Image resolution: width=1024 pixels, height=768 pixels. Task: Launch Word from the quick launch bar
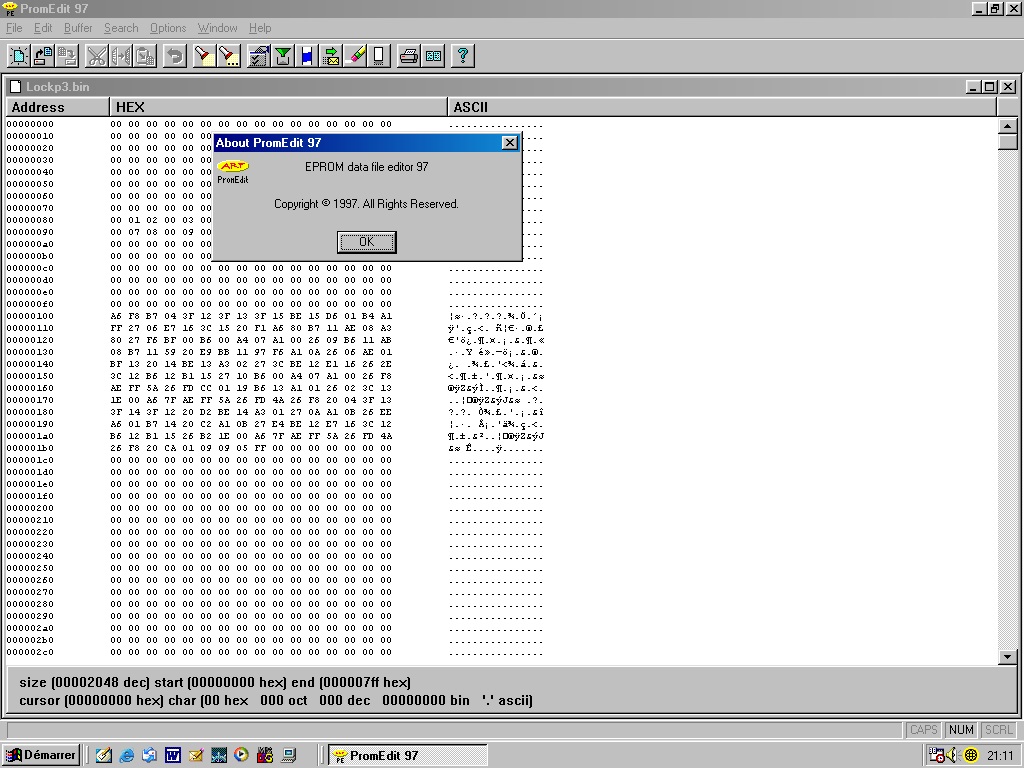click(172, 756)
